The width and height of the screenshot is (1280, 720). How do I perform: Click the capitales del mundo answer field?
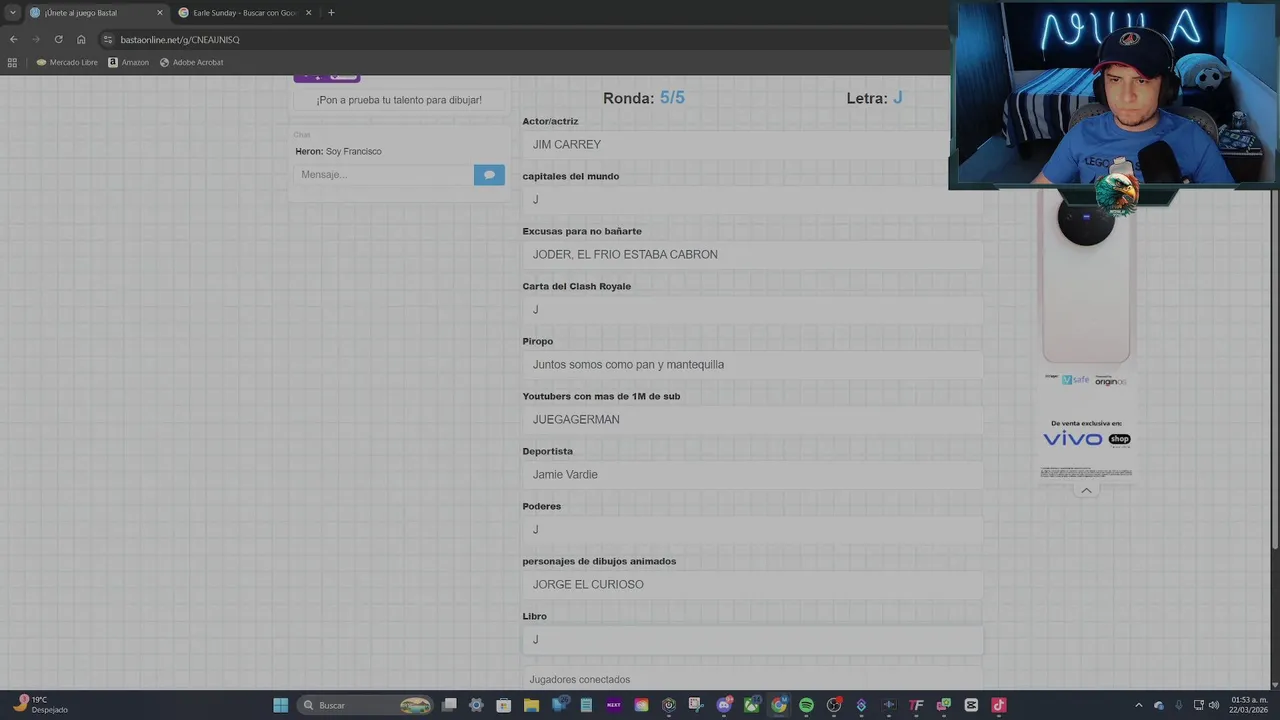coord(752,199)
